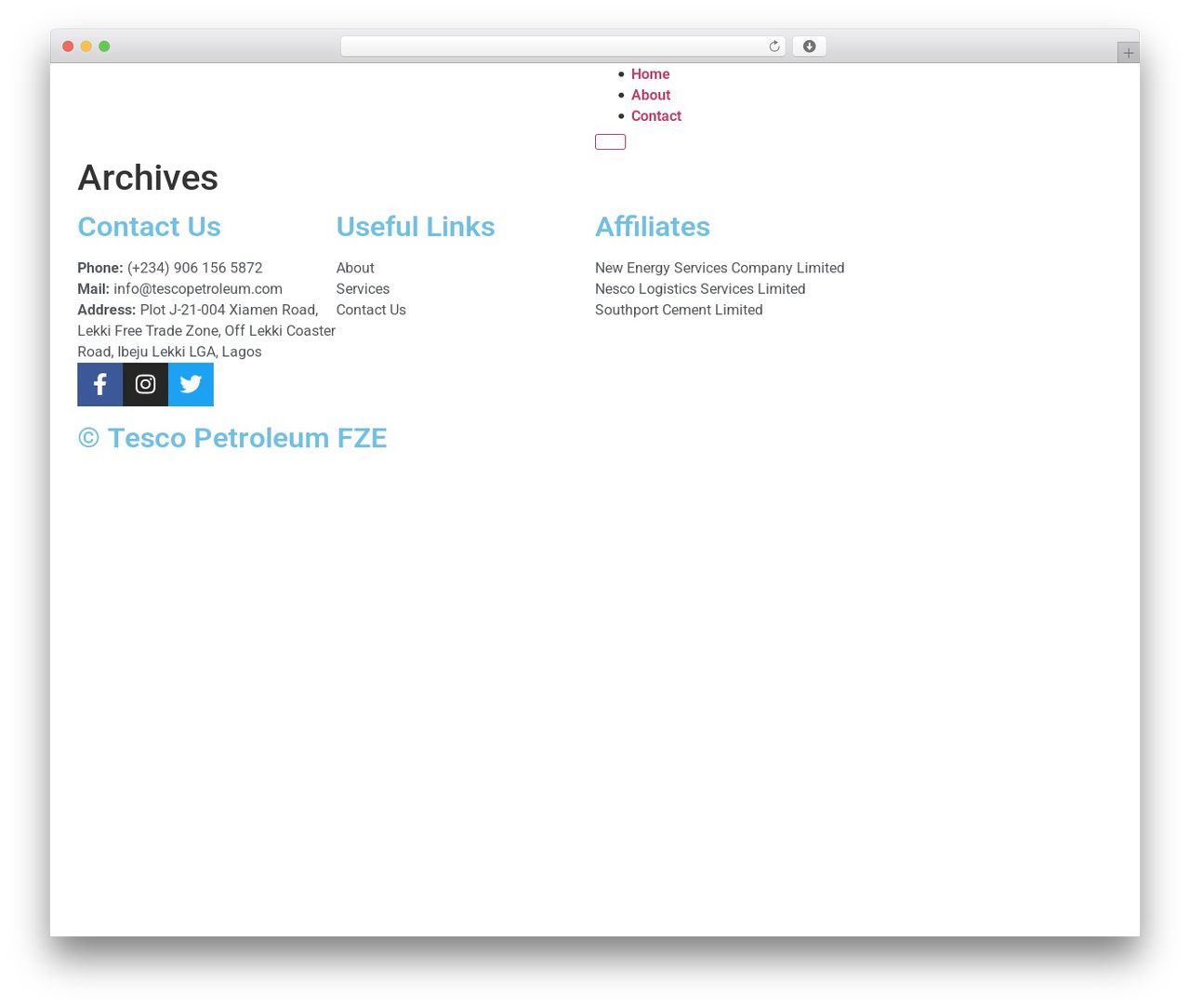Follow the About link under Useful Links
The width and height of the screenshot is (1190, 1008).
tap(355, 268)
